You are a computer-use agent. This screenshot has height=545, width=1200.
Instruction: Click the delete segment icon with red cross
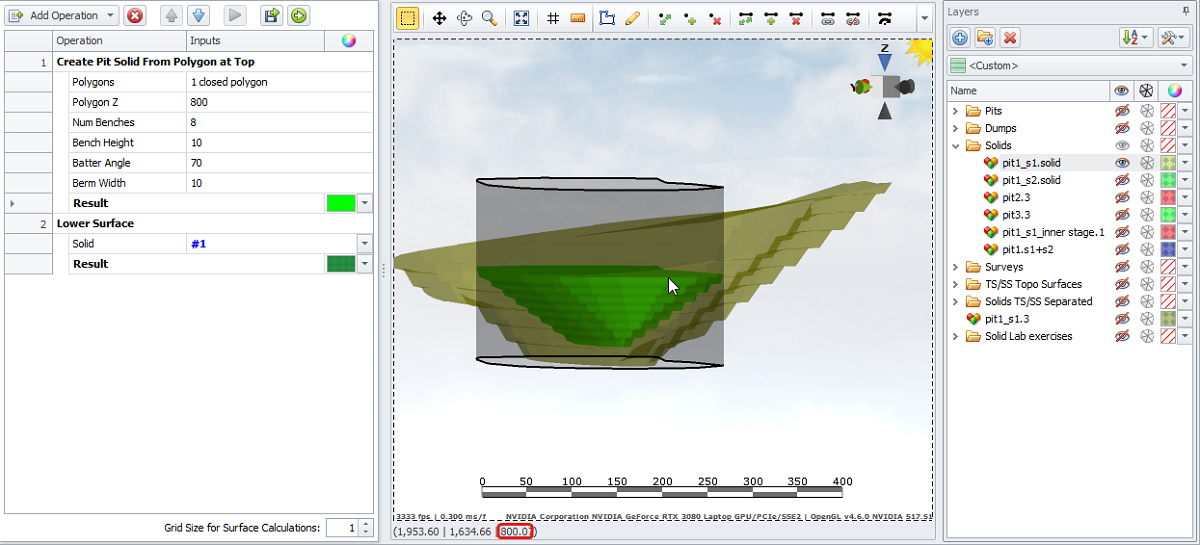click(796, 18)
